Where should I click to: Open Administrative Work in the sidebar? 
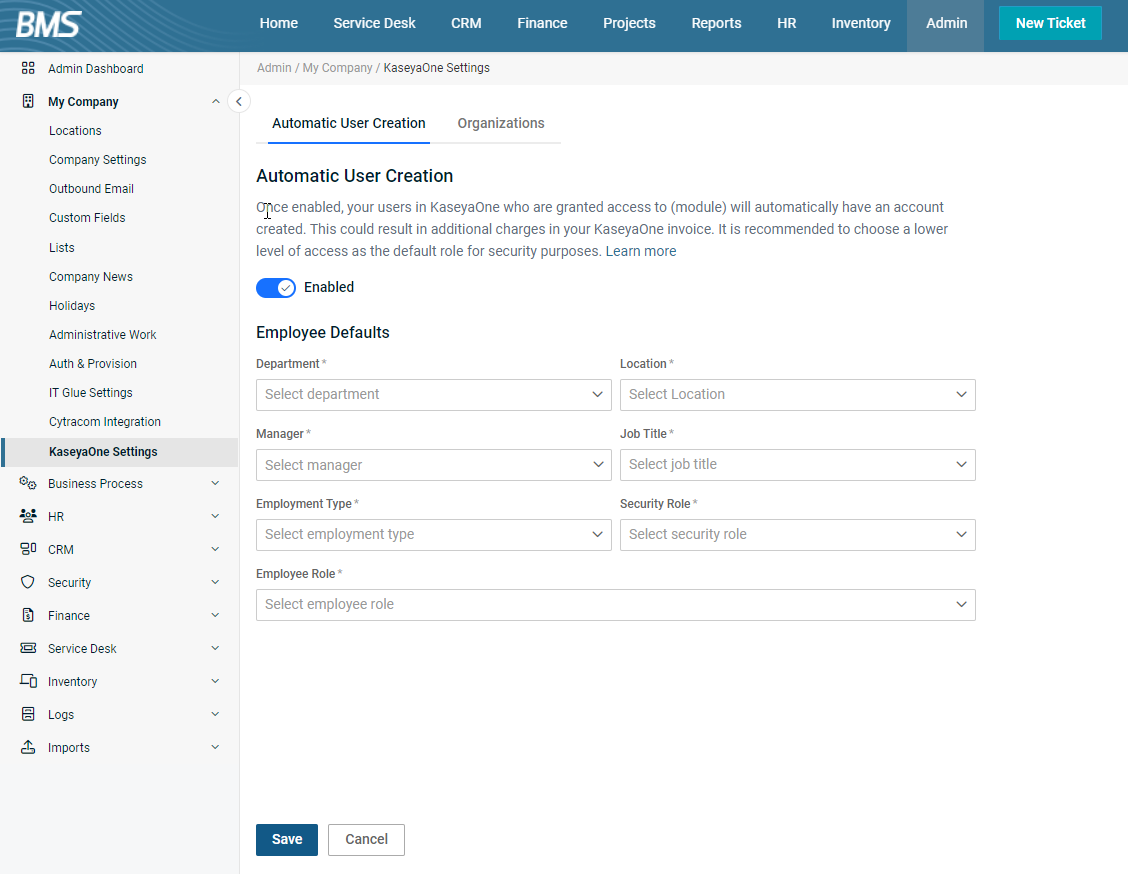click(103, 334)
